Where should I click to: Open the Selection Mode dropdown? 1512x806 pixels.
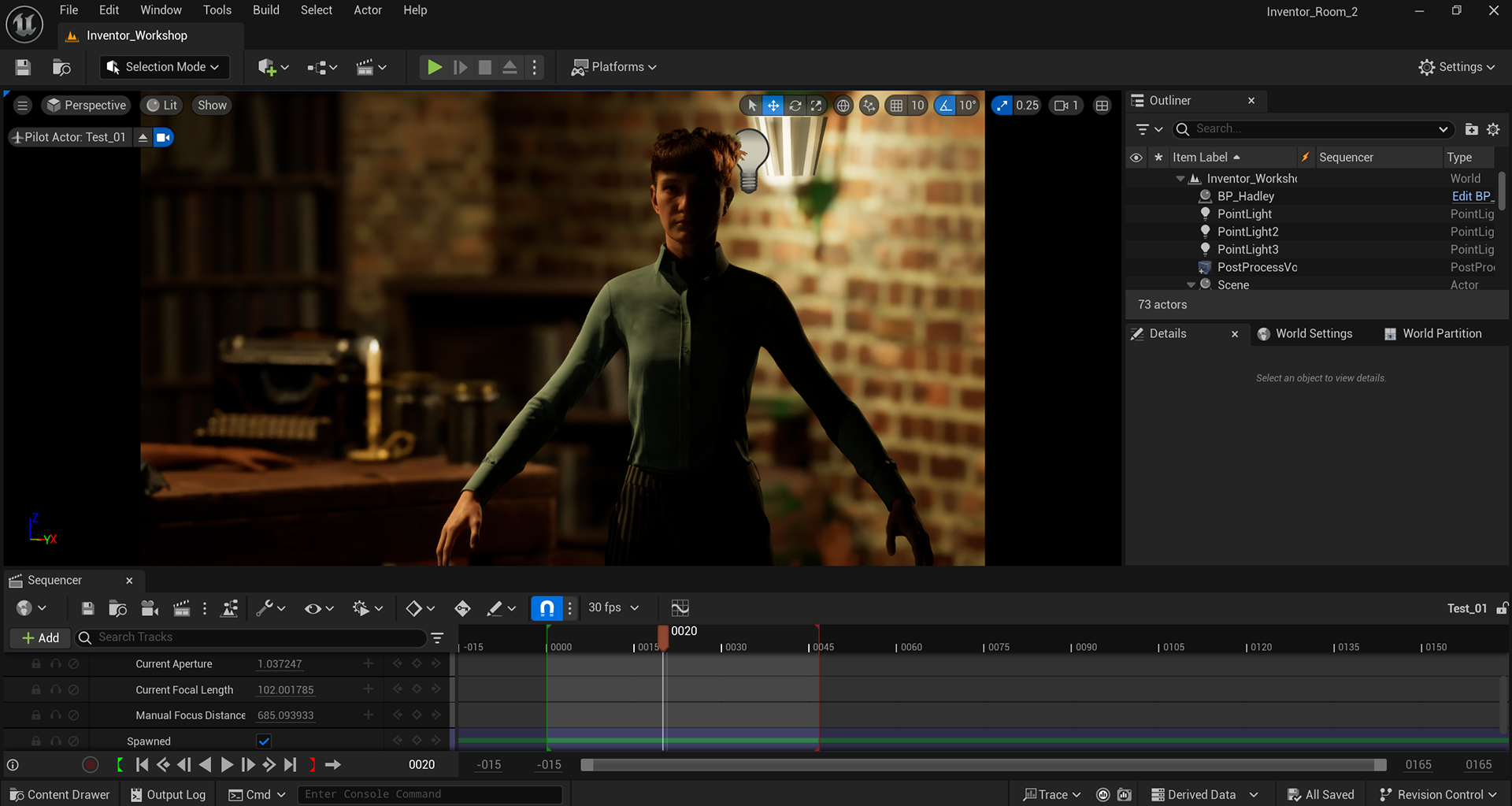click(165, 67)
